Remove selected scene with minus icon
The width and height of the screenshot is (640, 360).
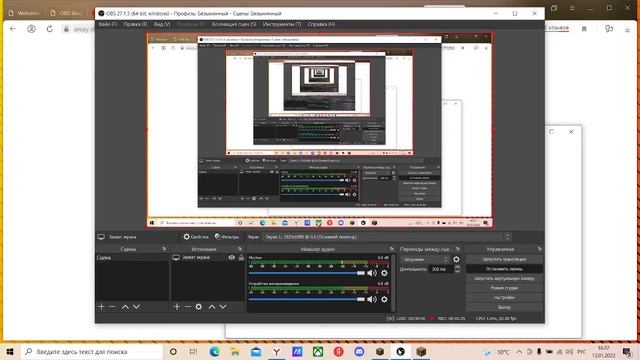112,307
